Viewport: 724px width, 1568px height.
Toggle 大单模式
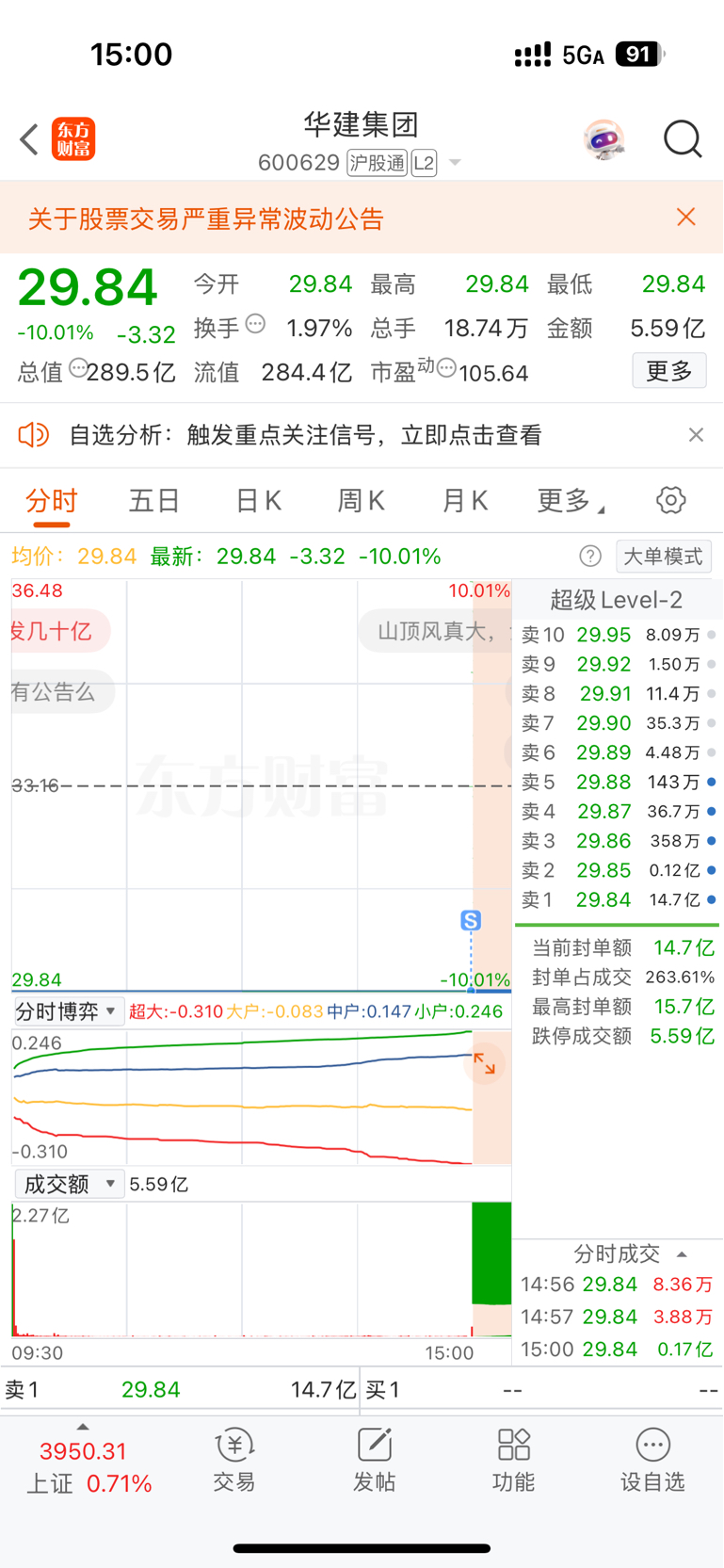tap(664, 557)
